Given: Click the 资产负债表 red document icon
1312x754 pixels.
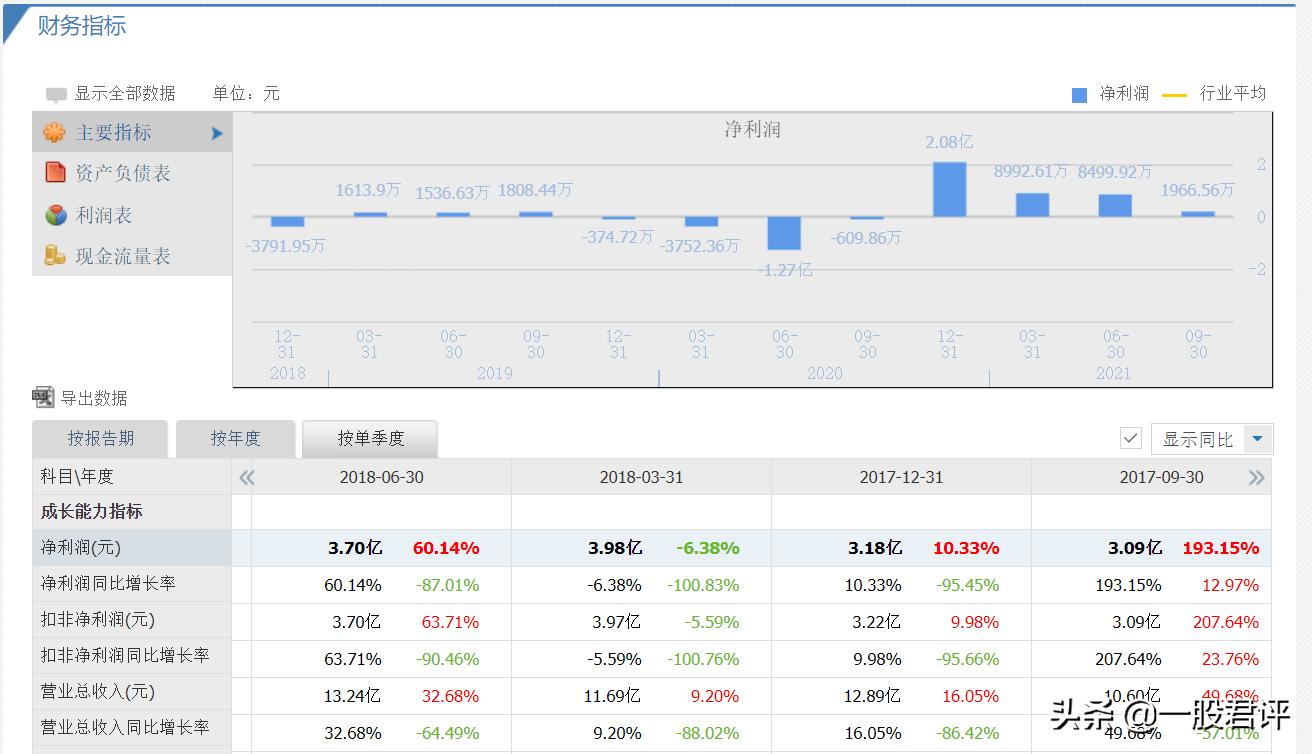Looking at the screenshot, I should 55,173.
